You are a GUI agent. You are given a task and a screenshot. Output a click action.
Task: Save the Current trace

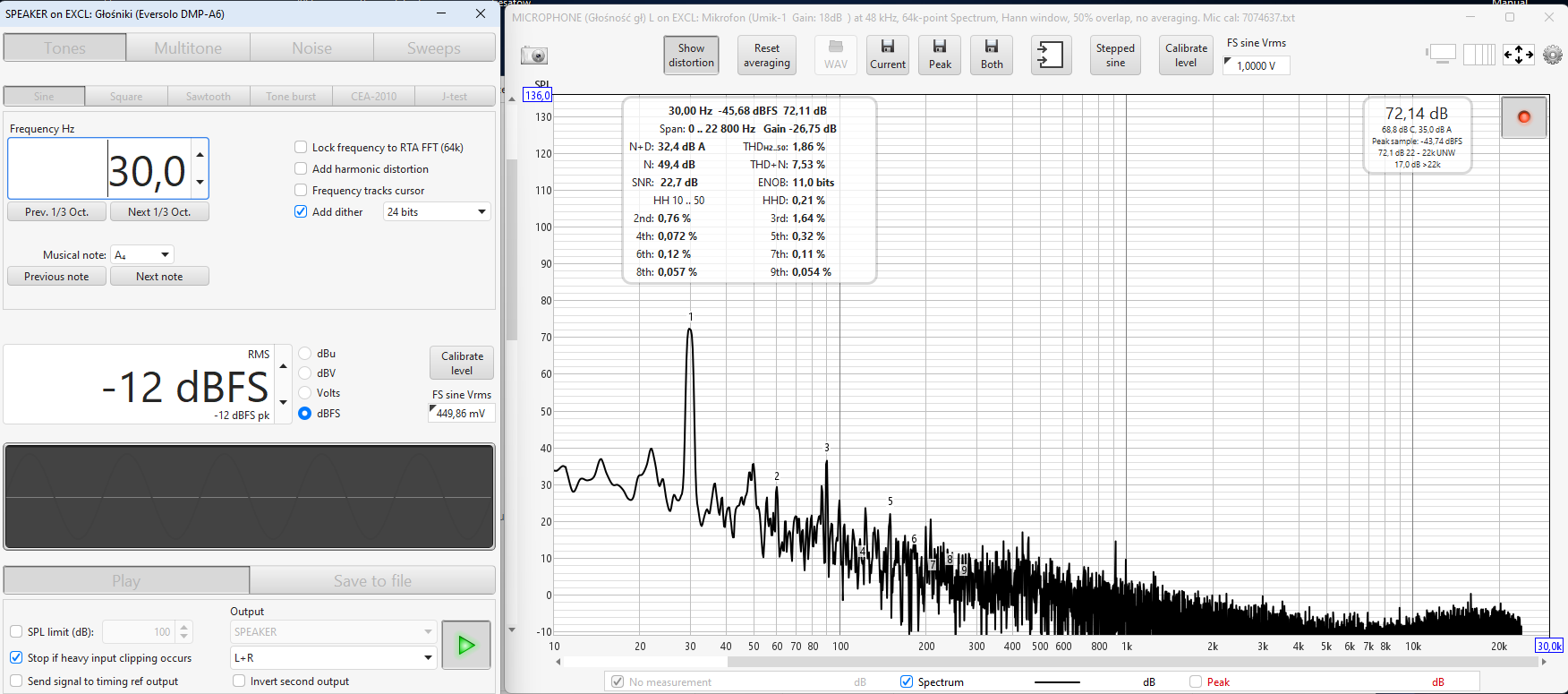point(887,55)
